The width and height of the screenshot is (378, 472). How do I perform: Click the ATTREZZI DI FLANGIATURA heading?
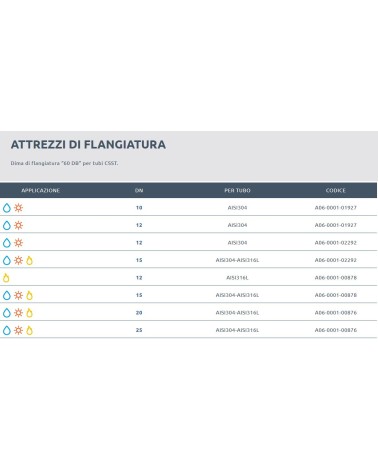tap(88, 145)
